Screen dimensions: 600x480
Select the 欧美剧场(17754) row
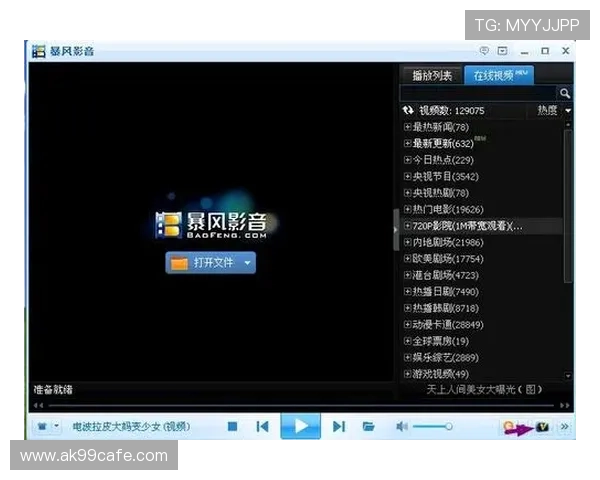(481, 259)
